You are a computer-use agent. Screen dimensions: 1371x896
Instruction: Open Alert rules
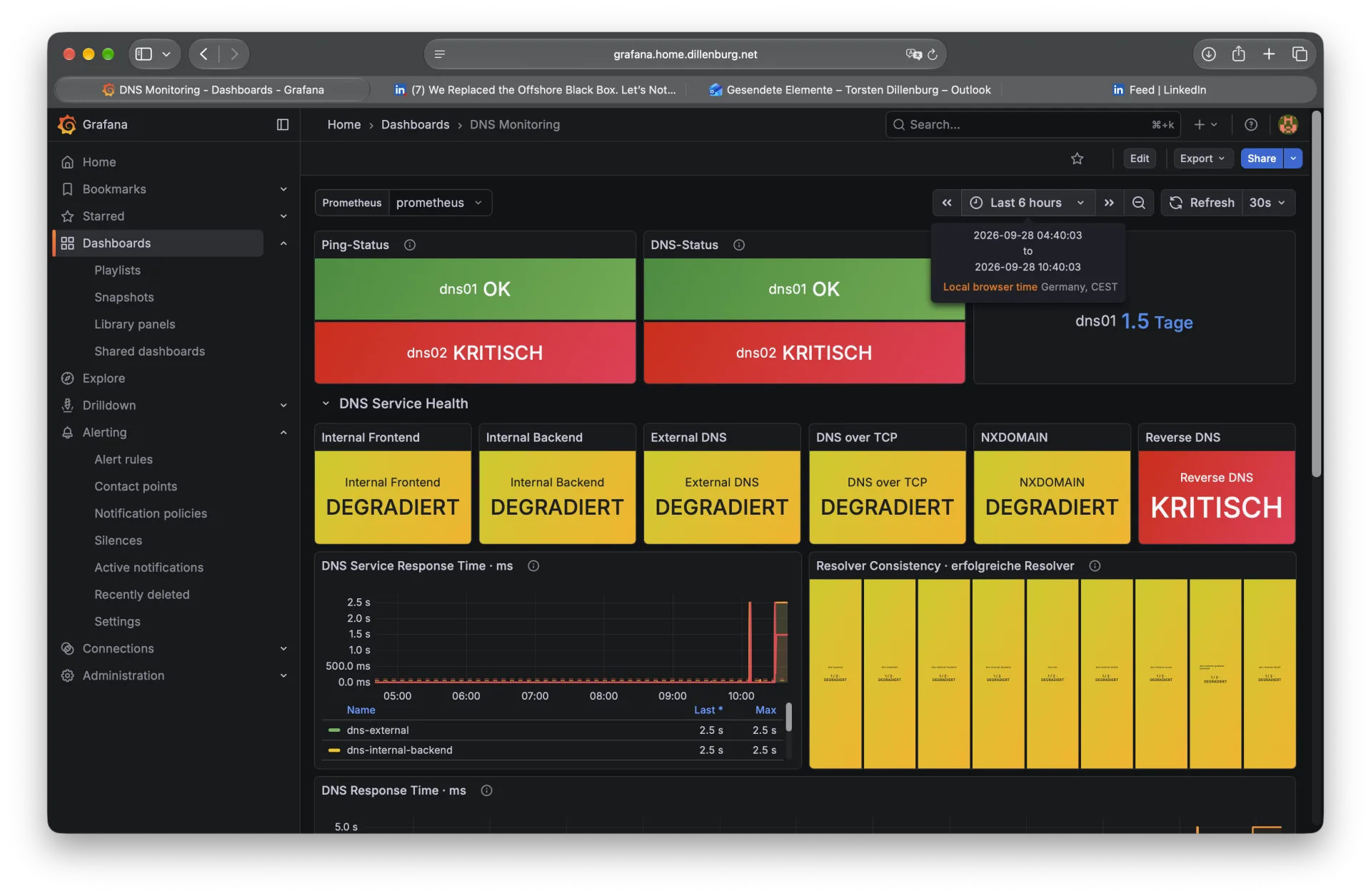click(x=124, y=460)
